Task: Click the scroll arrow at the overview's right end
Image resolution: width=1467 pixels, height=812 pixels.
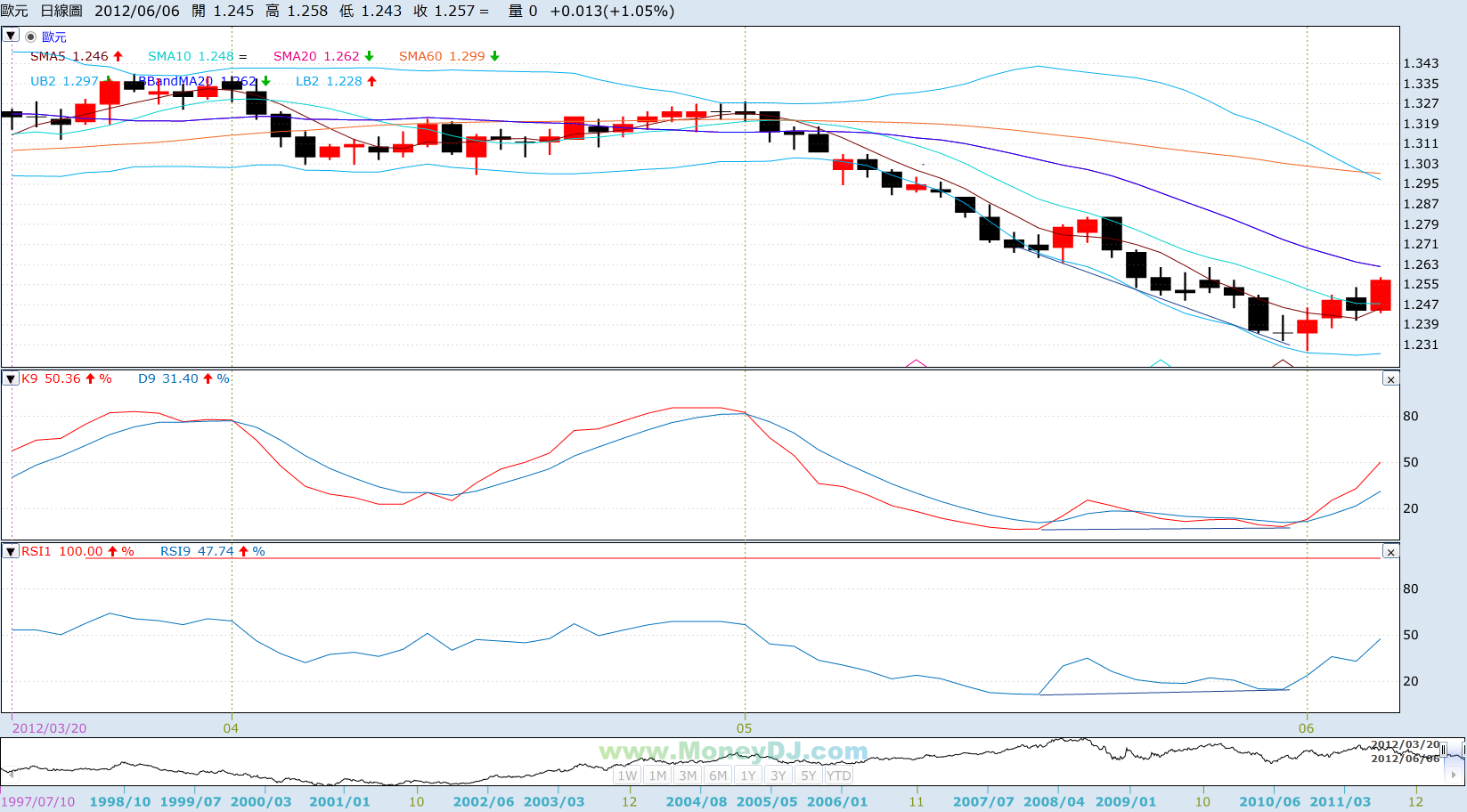Action: click(1454, 775)
